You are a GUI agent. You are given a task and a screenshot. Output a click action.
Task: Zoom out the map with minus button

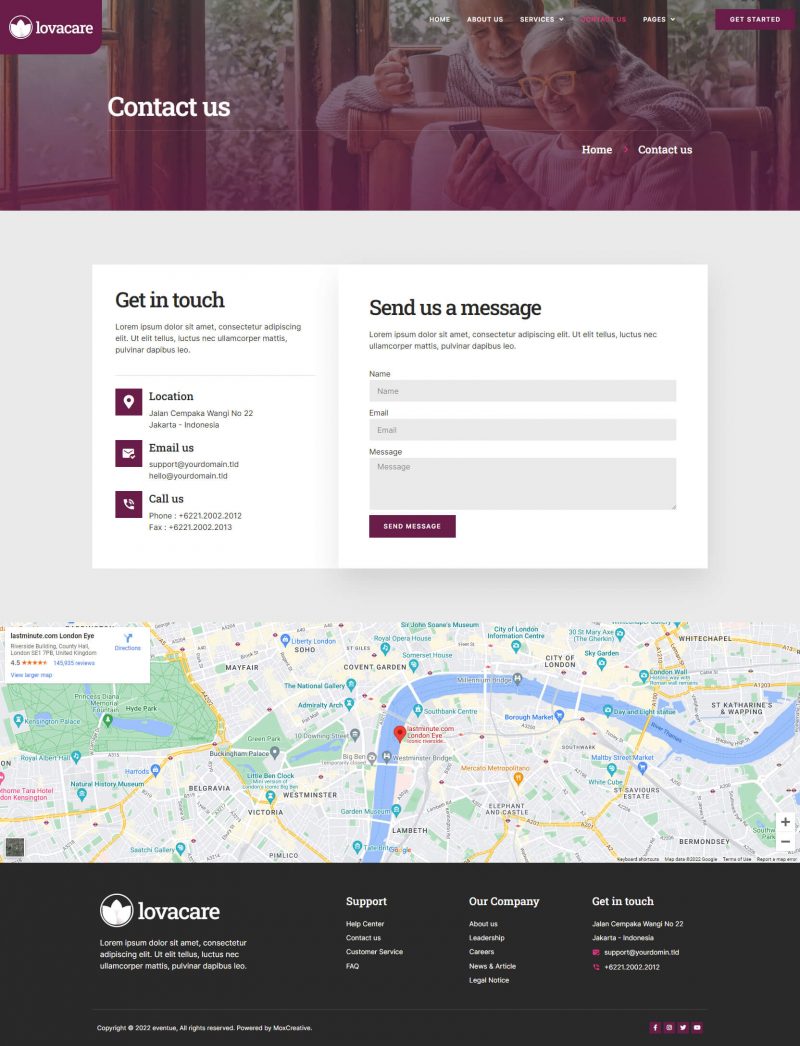coord(785,842)
